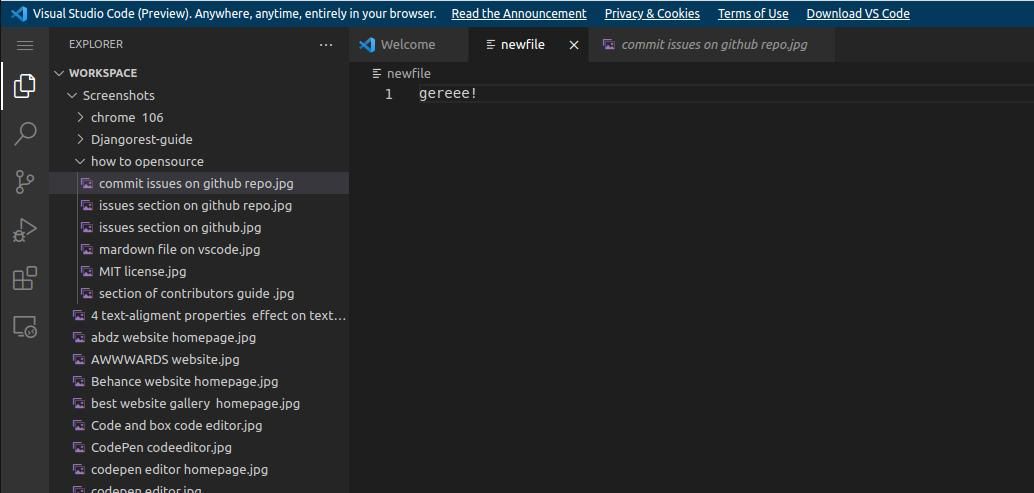Expand the Djangorest-guide folder

coord(80,140)
